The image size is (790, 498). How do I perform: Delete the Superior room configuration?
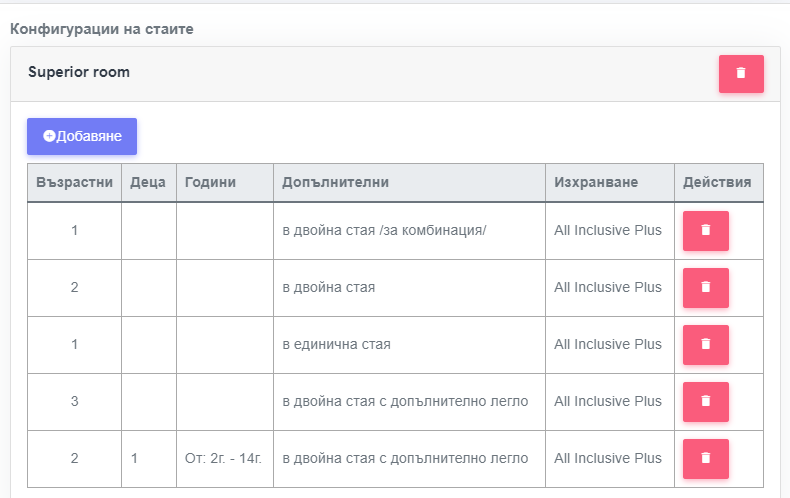tap(741, 74)
